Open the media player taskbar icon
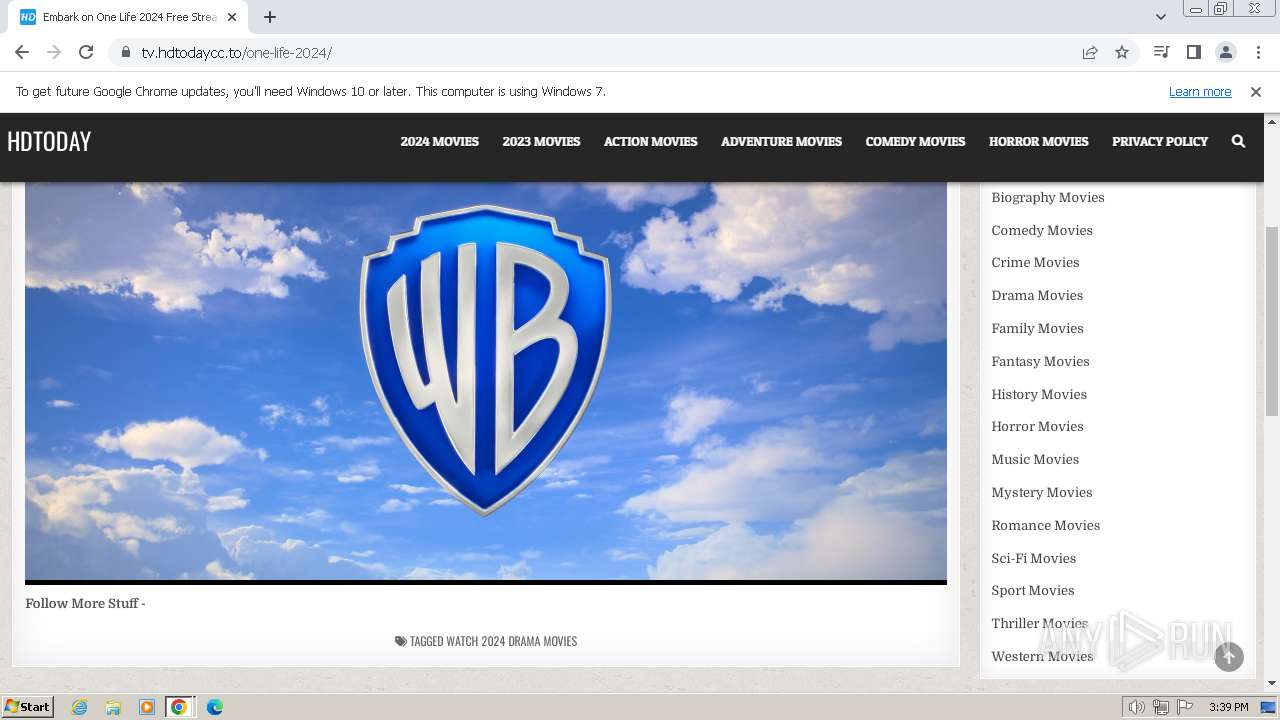Viewport: 1280px width, 720px height. coord(146,707)
